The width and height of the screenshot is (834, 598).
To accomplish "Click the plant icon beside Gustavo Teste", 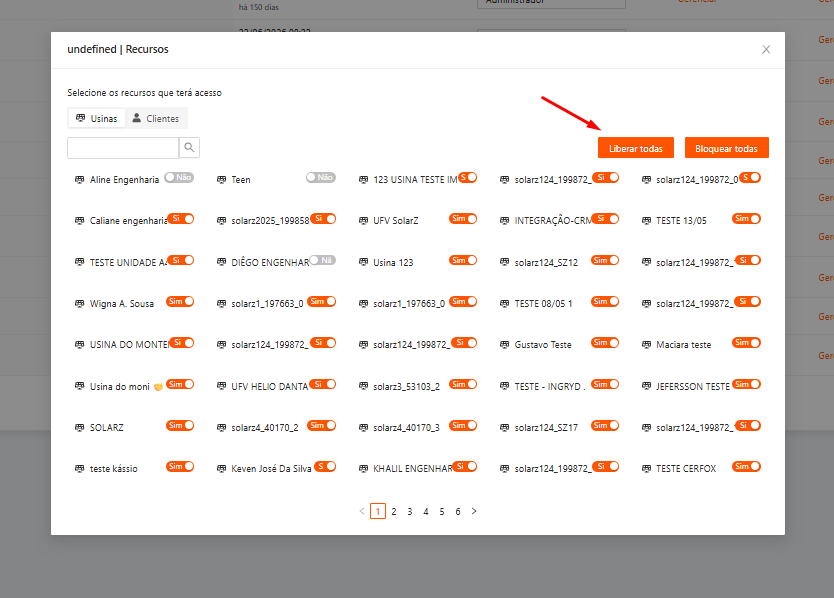I will [505, 345].
